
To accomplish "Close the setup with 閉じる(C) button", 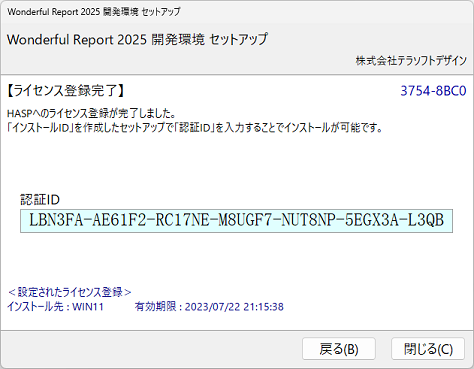I will coord(428,349).
